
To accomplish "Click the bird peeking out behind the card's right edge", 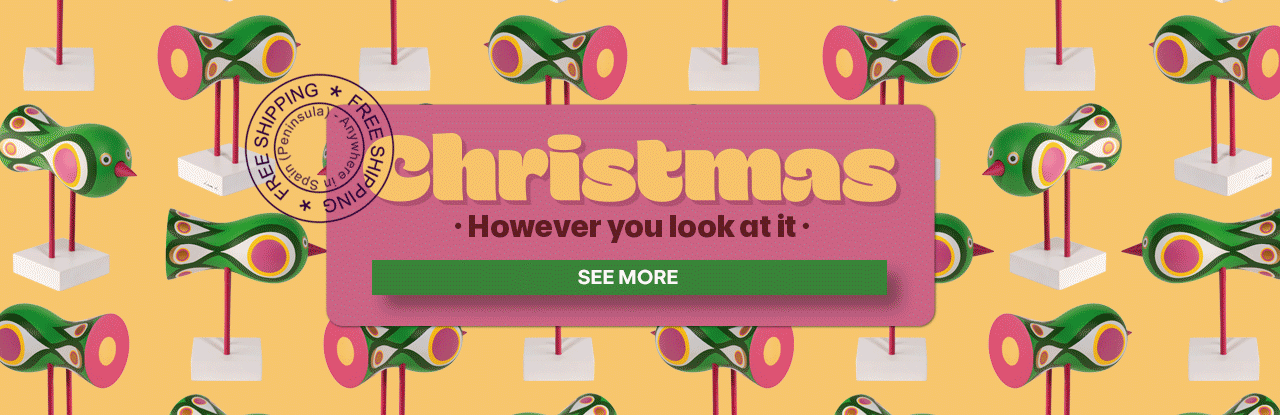I will 952,247.
